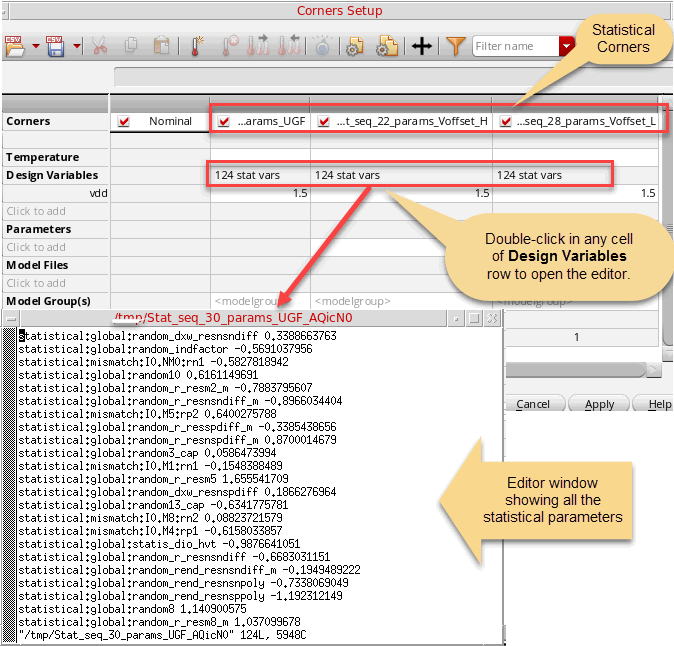
Task: Open the dropdown arrow beside Load CSV
Action: 36,46
